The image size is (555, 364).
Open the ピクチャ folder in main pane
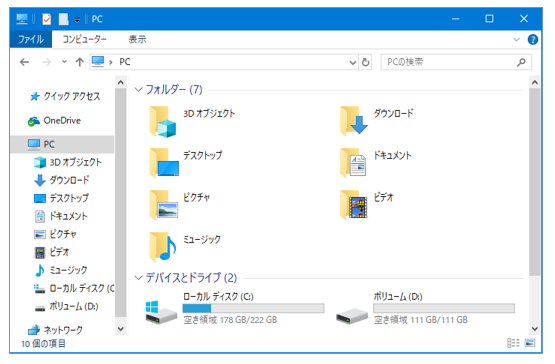tap(180, 205)
